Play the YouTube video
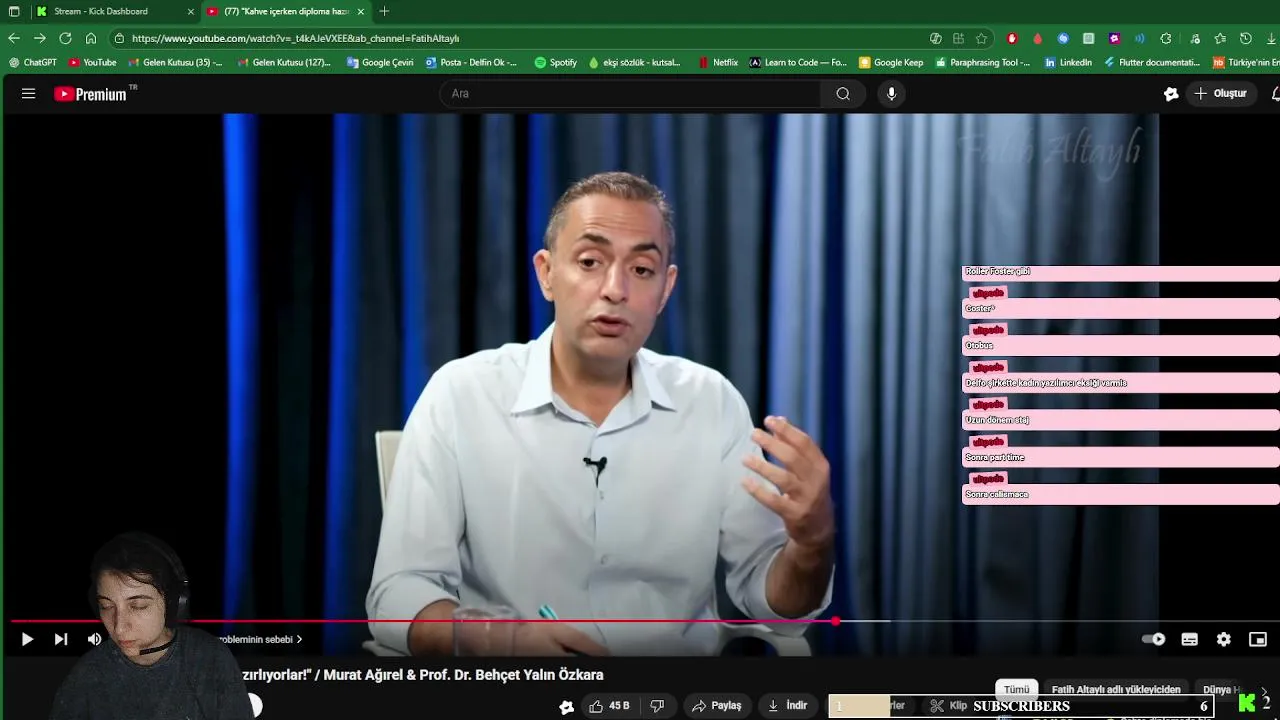This screenshot has width=1280, height=720. click(27, 640)
